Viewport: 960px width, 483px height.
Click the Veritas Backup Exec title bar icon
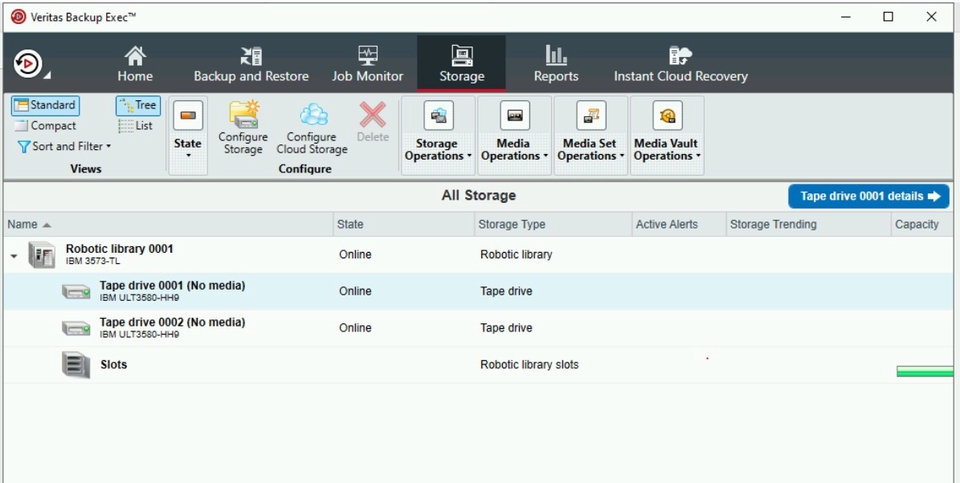18,17
